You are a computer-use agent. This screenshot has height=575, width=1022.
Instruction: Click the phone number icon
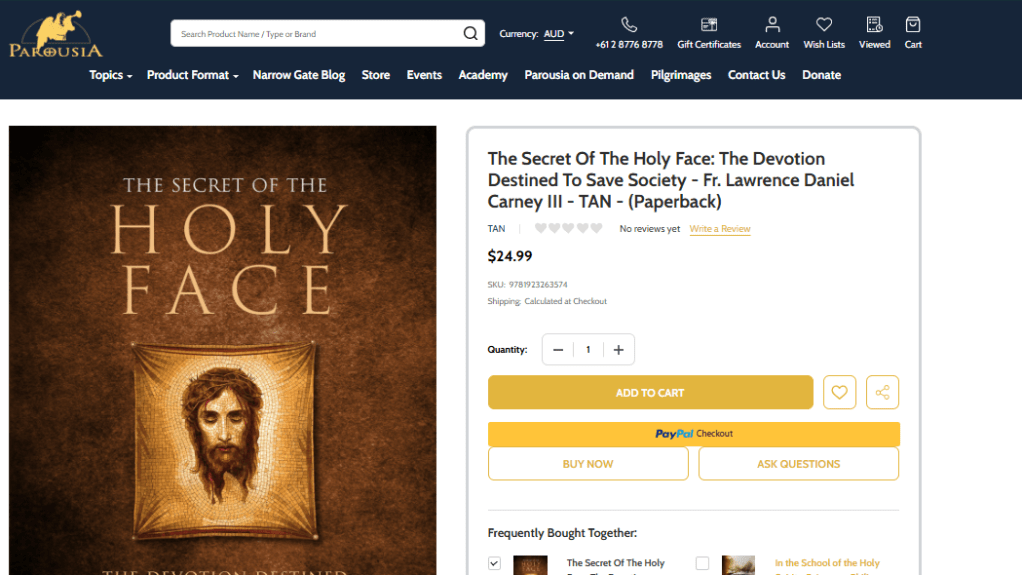pos(629,25)
